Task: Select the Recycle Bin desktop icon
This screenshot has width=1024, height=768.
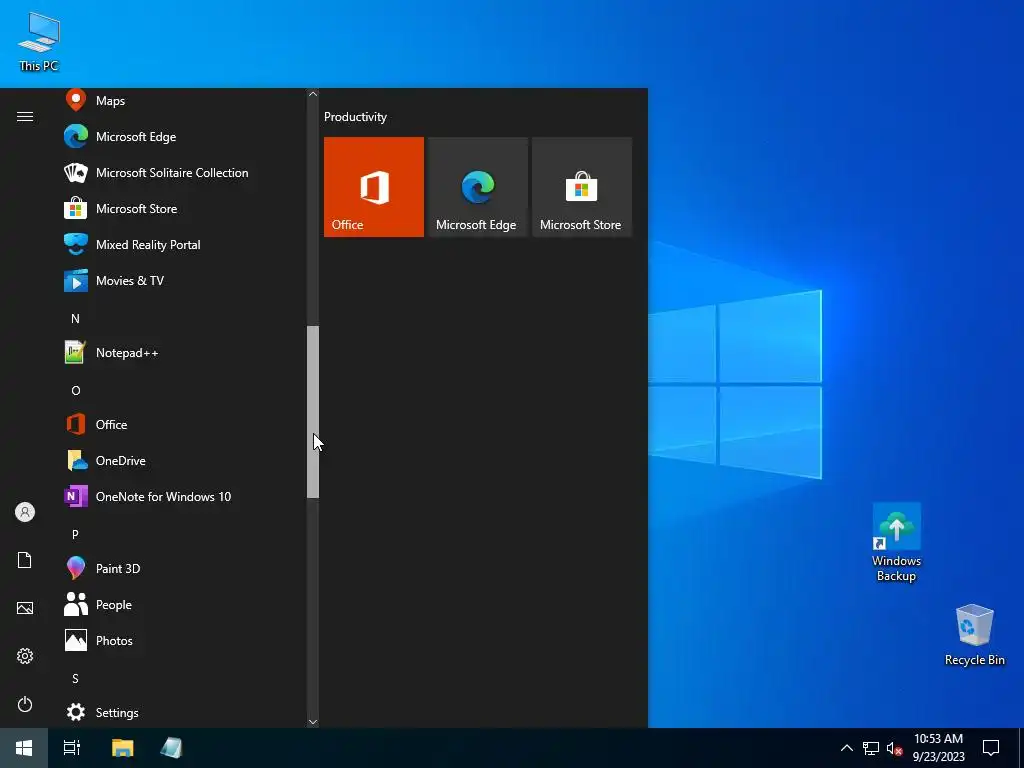Action: point(974,635)
